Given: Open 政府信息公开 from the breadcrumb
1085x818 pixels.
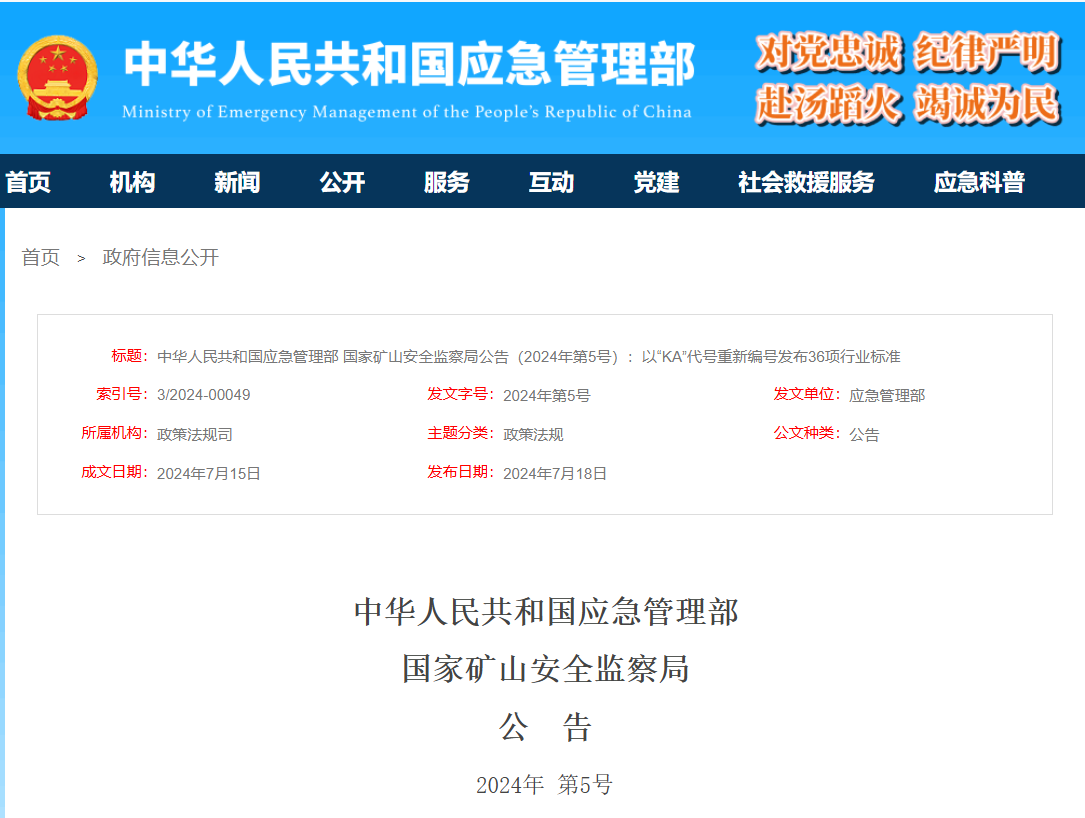Looking at the screenshot, I should pyautogui.click(x=160, y=257).
